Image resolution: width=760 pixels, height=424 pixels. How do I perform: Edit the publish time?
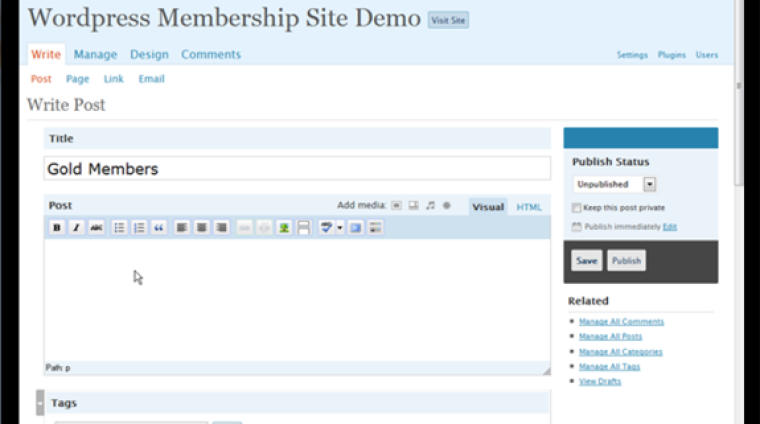click(670, 227)
